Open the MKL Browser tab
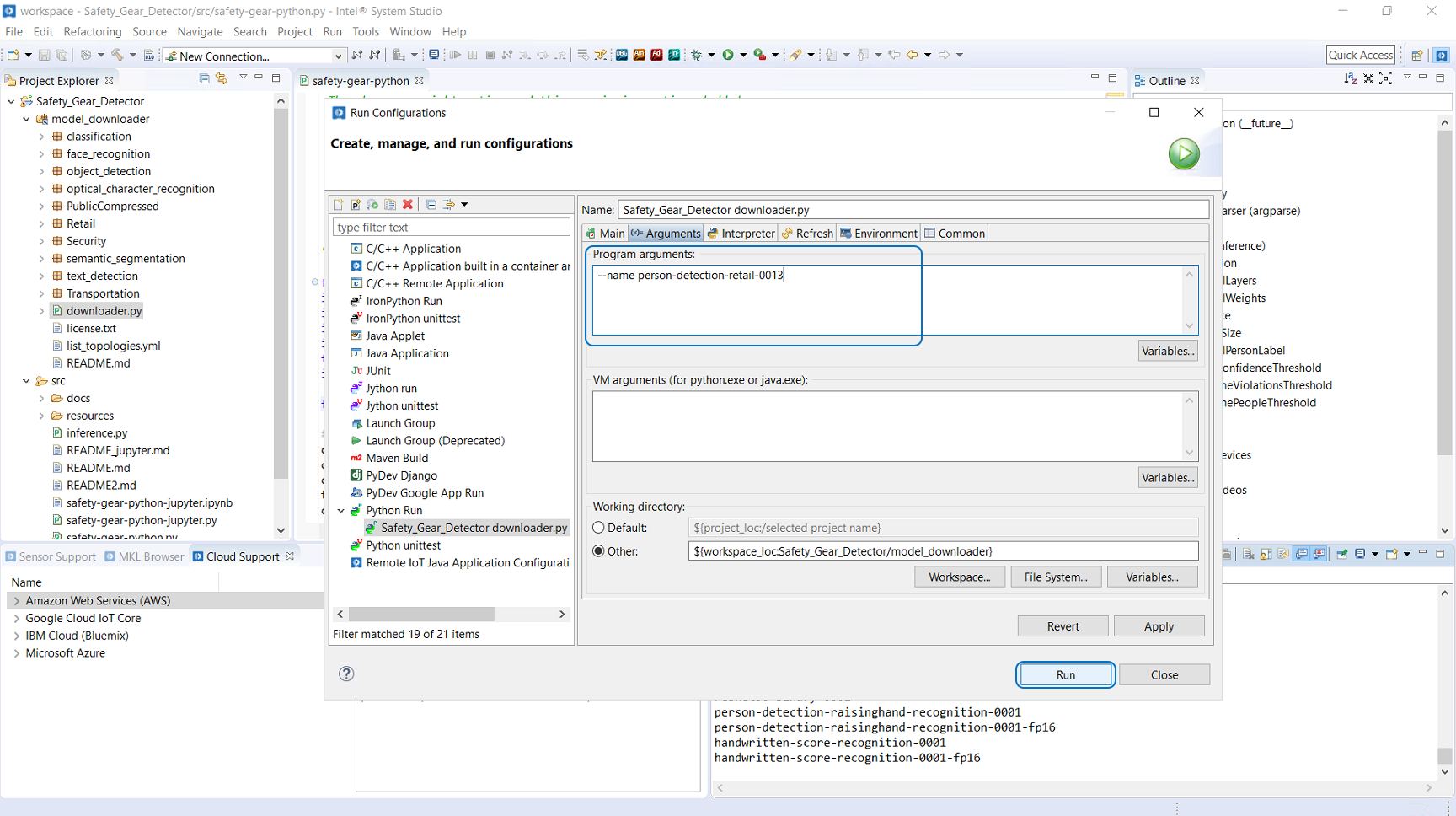The image size is (1456, 816). tap(144, 557)
